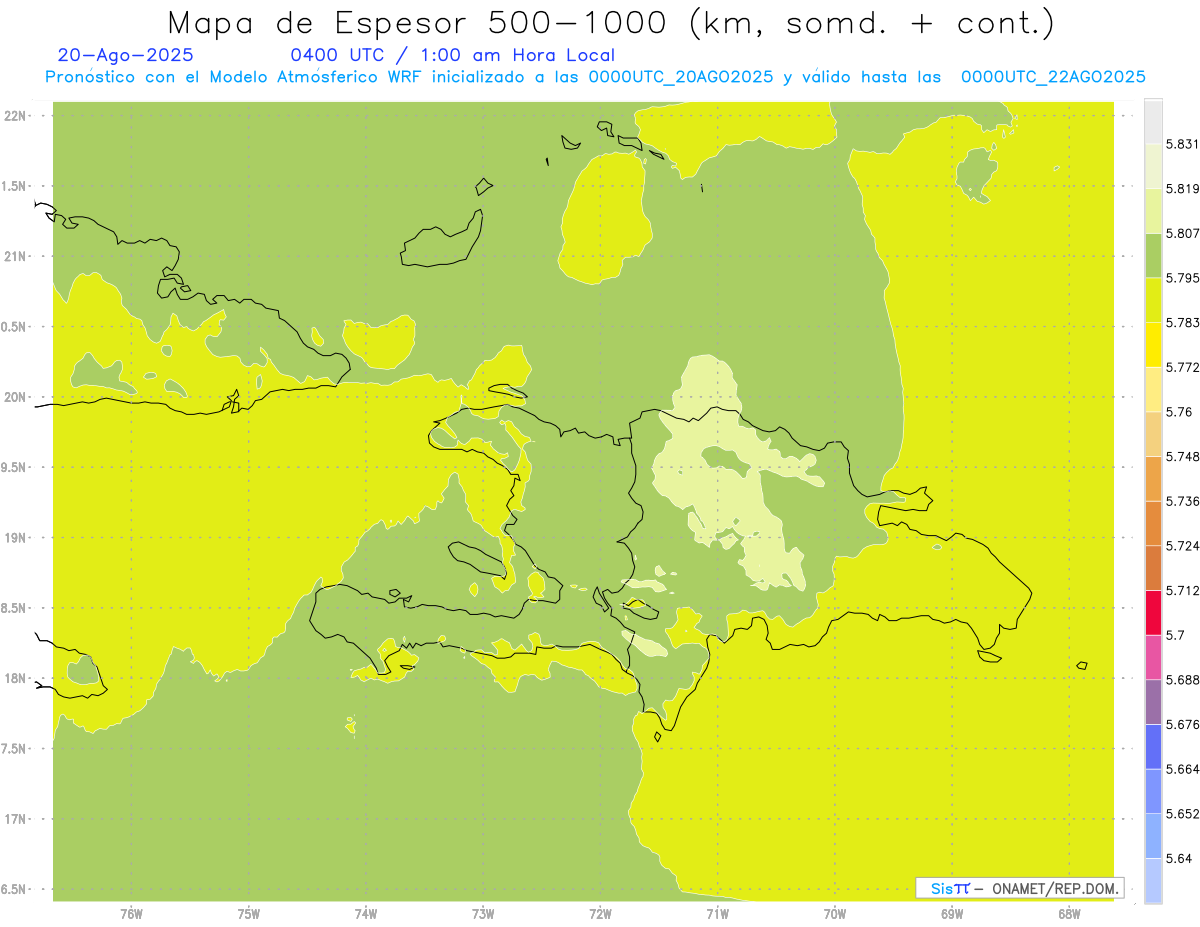Pick the pink swatch between 5.688 and 5.7
Image resolution: width=1200 pixels, height=927 pixels.
[x=1153, y=657]
